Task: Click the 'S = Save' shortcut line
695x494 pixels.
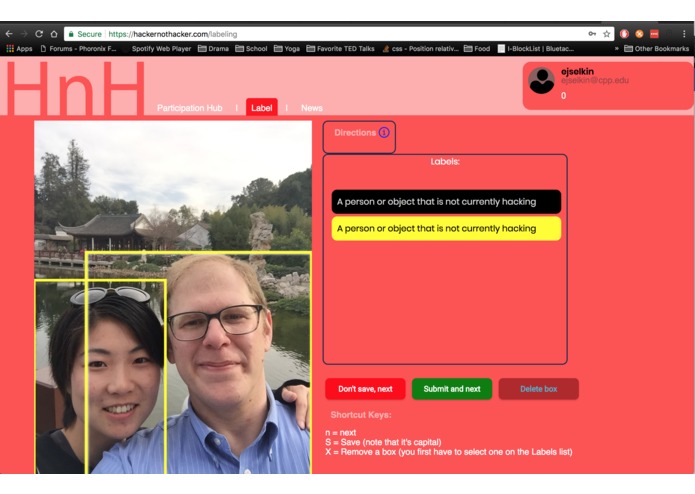Action: coord(383,442)
